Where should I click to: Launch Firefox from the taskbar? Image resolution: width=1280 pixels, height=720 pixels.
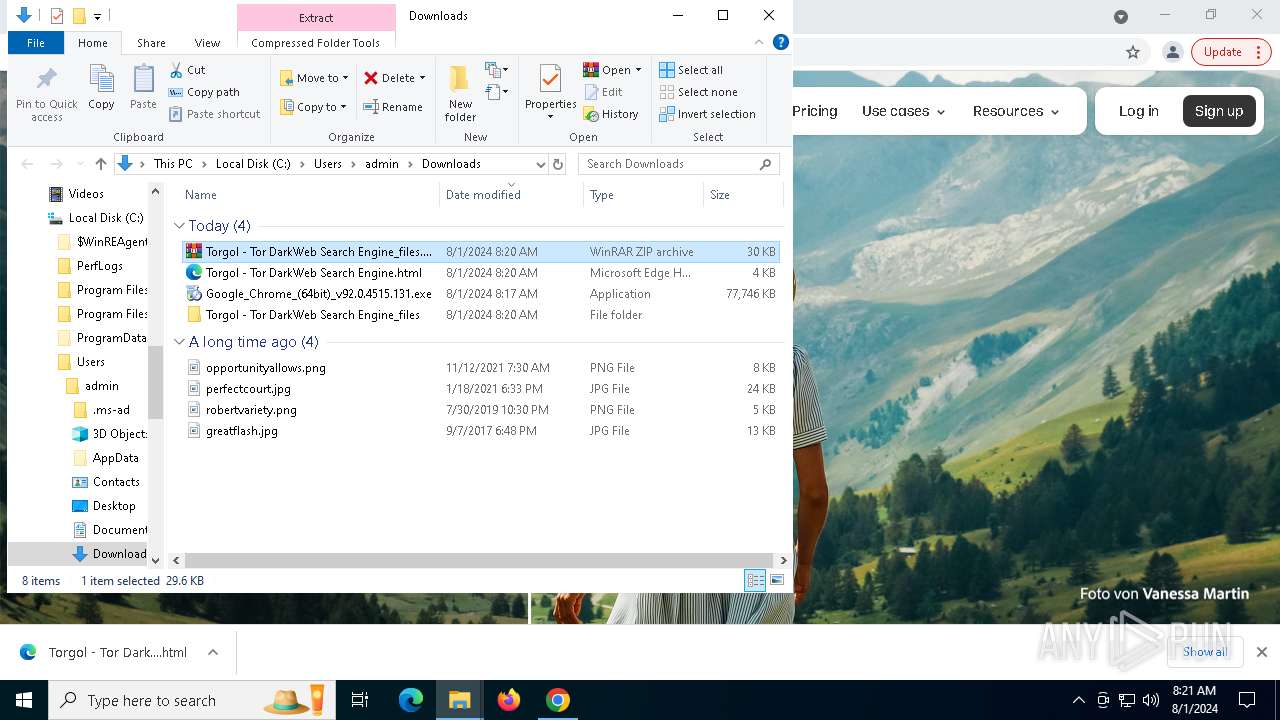(509, 700)
